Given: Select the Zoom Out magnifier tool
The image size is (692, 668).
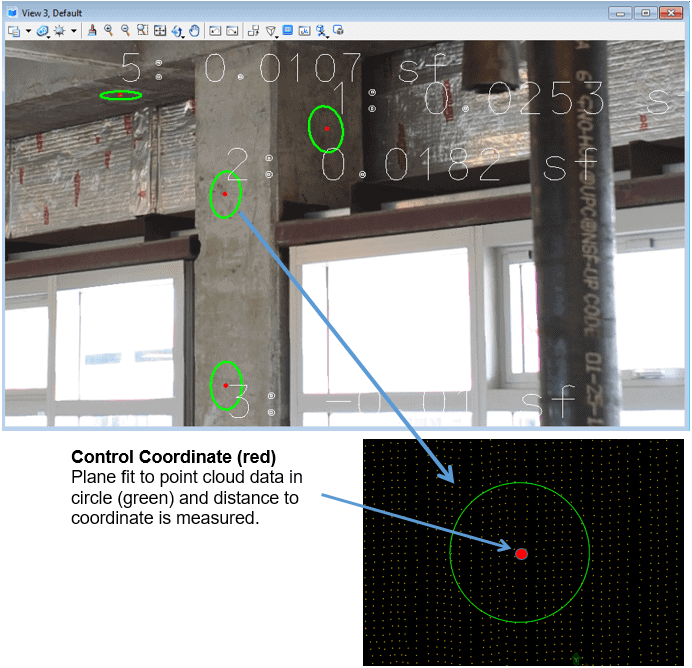Looking at the screenshot, I should pos(126,31).
